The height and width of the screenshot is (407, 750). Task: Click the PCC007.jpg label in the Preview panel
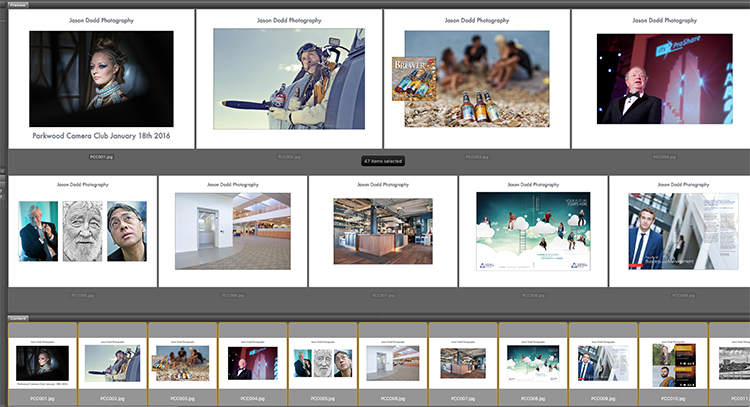point(383,296)
